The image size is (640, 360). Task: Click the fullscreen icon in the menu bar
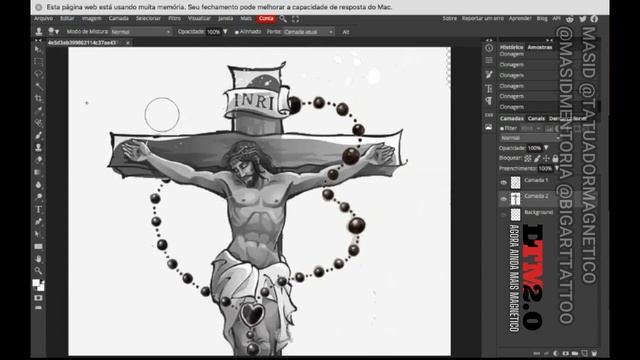click(296, 19)
